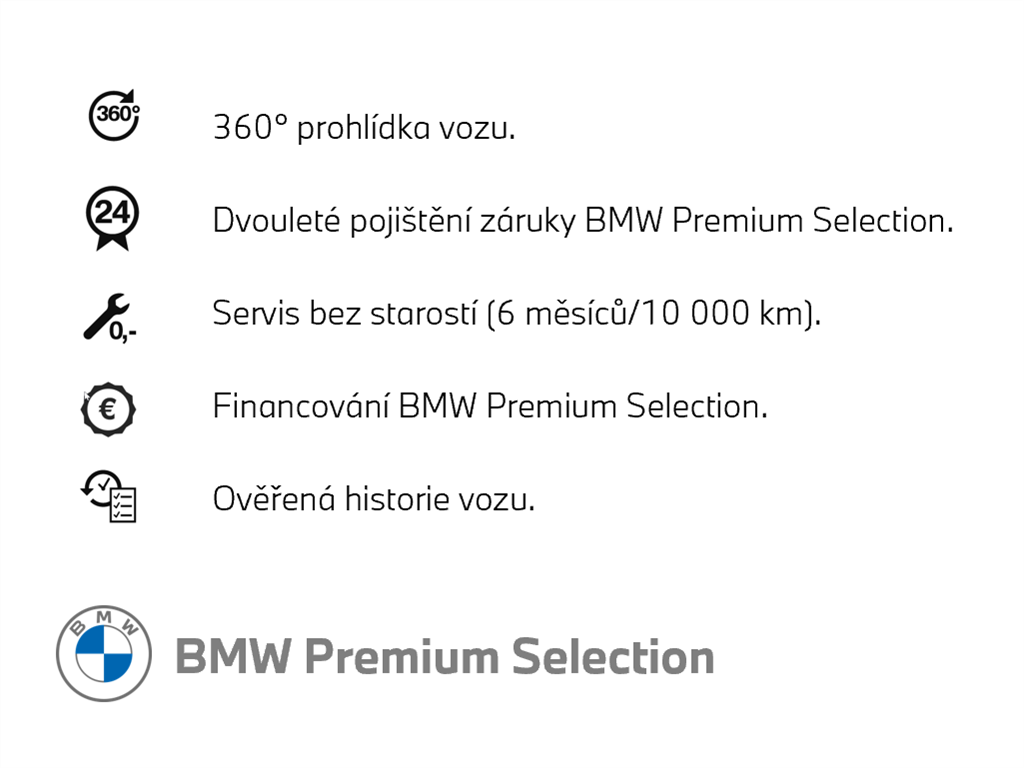Open the euro financing badge icon

(x=108, y=408)
